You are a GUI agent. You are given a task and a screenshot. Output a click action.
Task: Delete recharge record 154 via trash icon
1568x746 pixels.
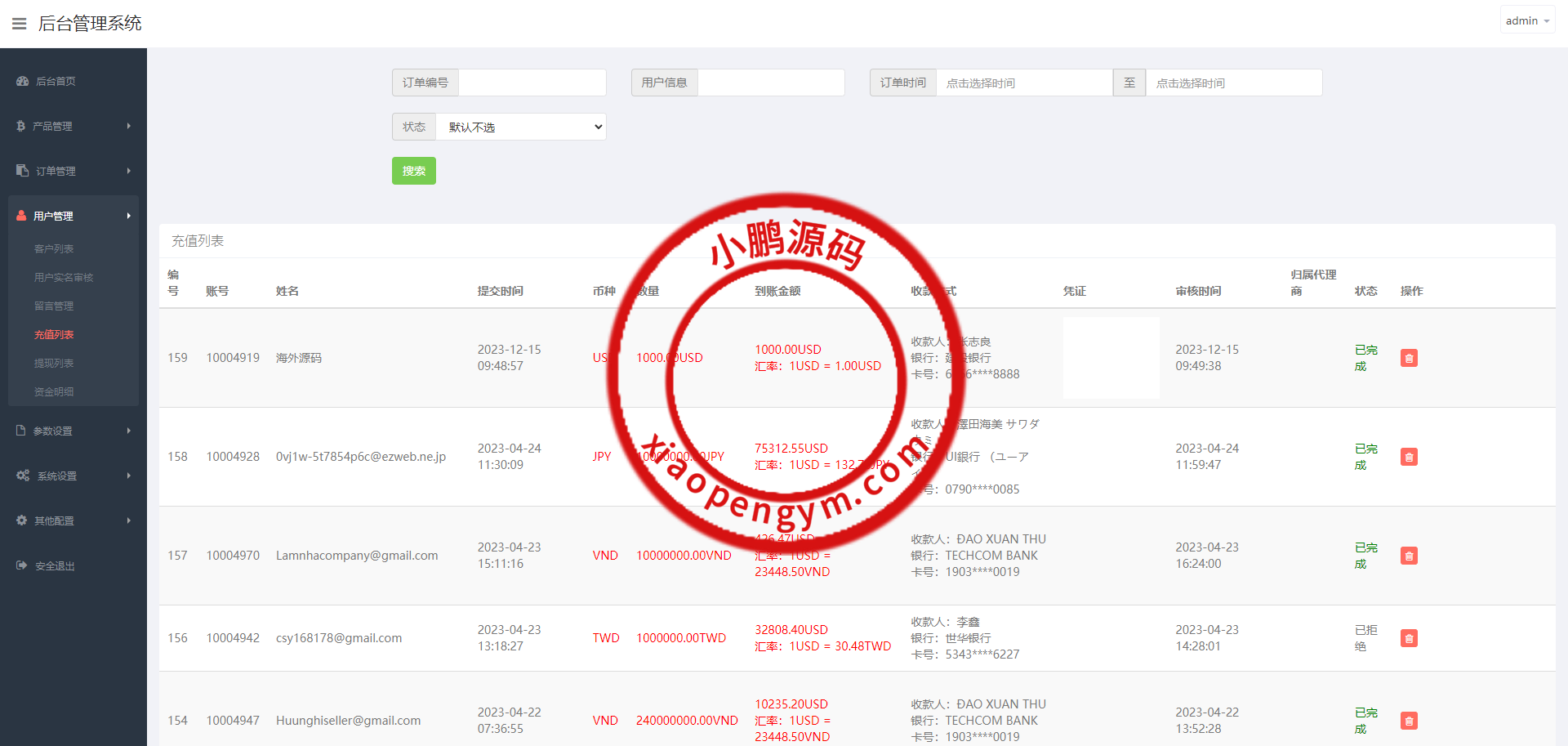[x=1409, y=721]
